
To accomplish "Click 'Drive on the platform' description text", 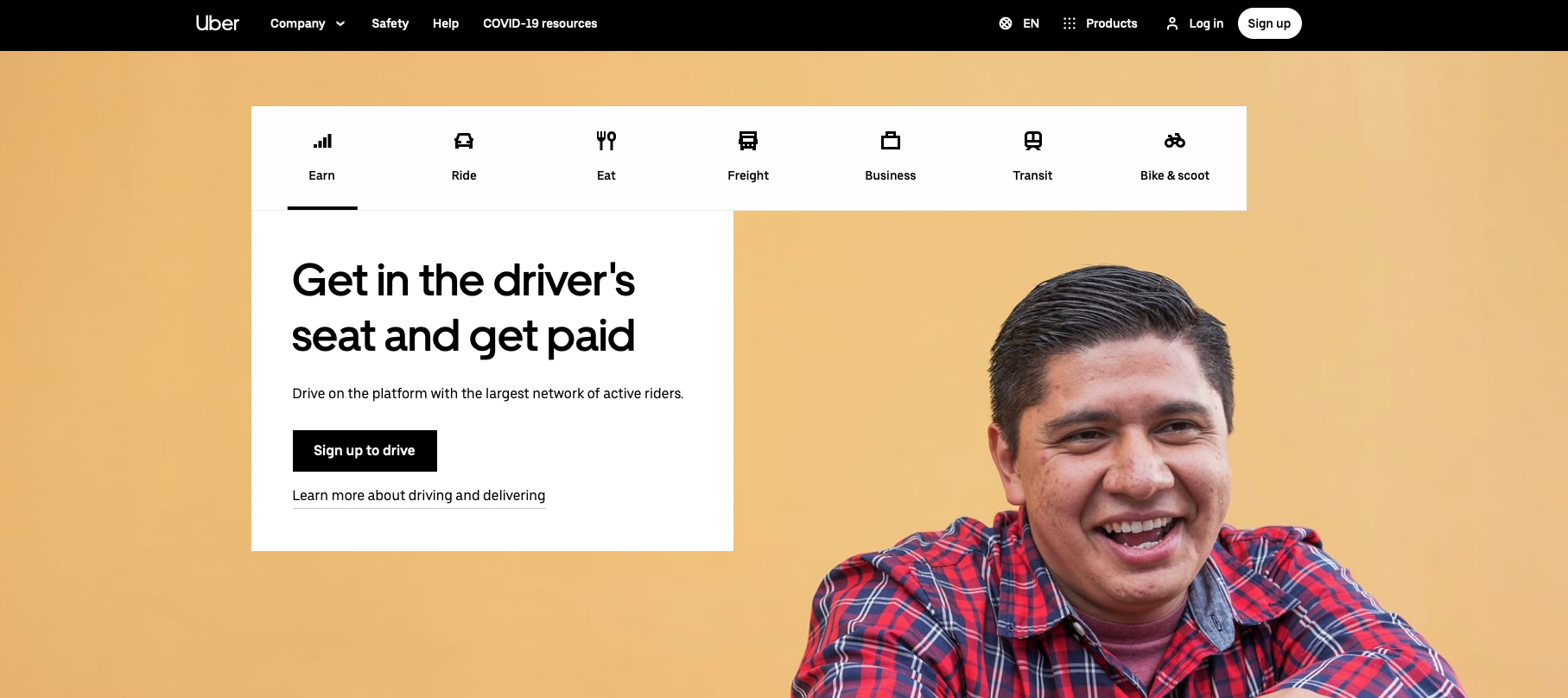I will (x=488, y=394).
